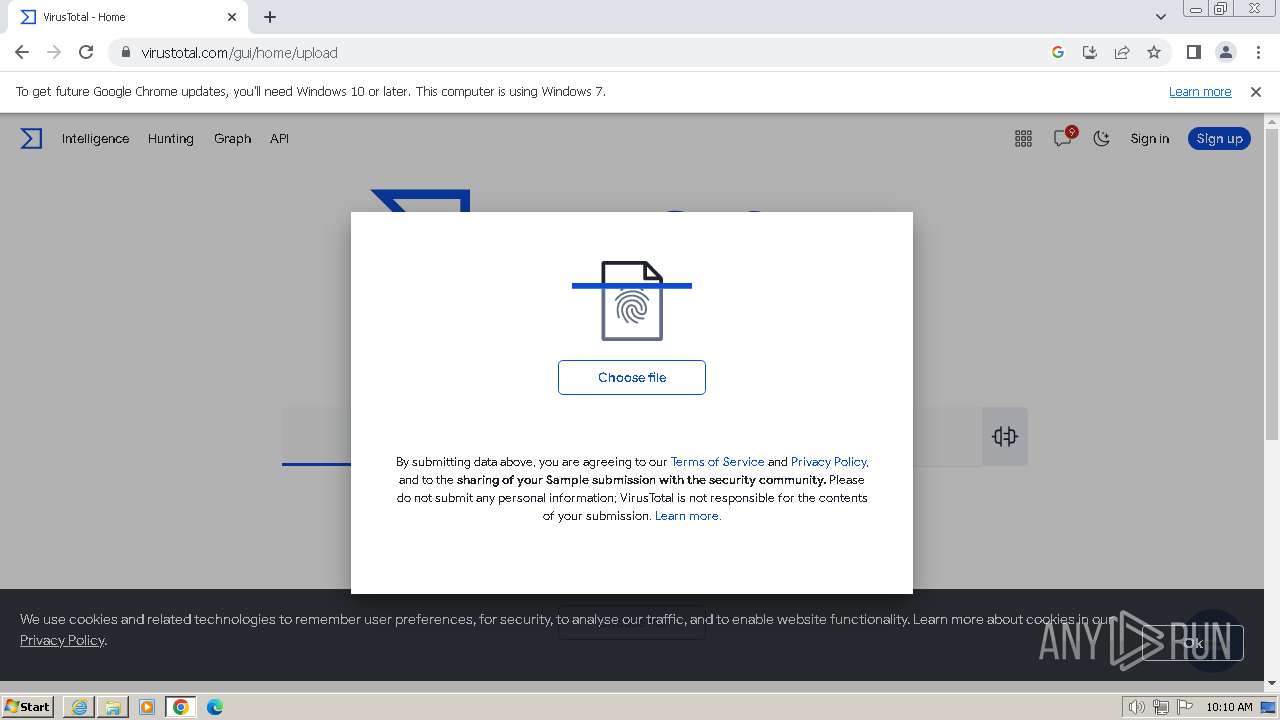Open the Terms of Service link
The image size is (1280, 720).
(x=717, y=462)
